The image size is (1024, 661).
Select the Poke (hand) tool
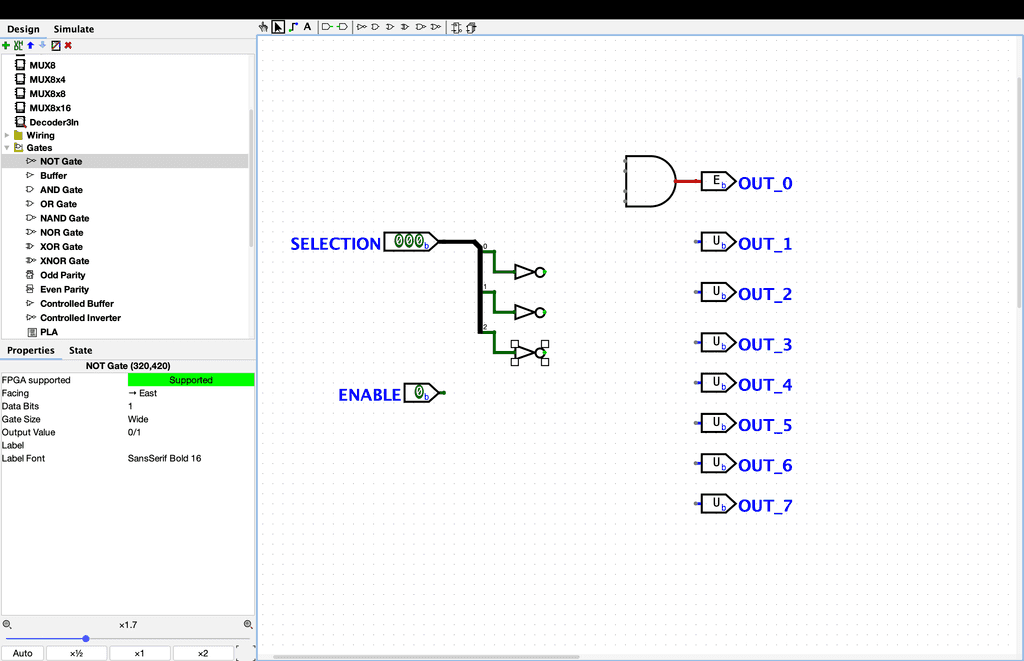click(x=264, y=27)
